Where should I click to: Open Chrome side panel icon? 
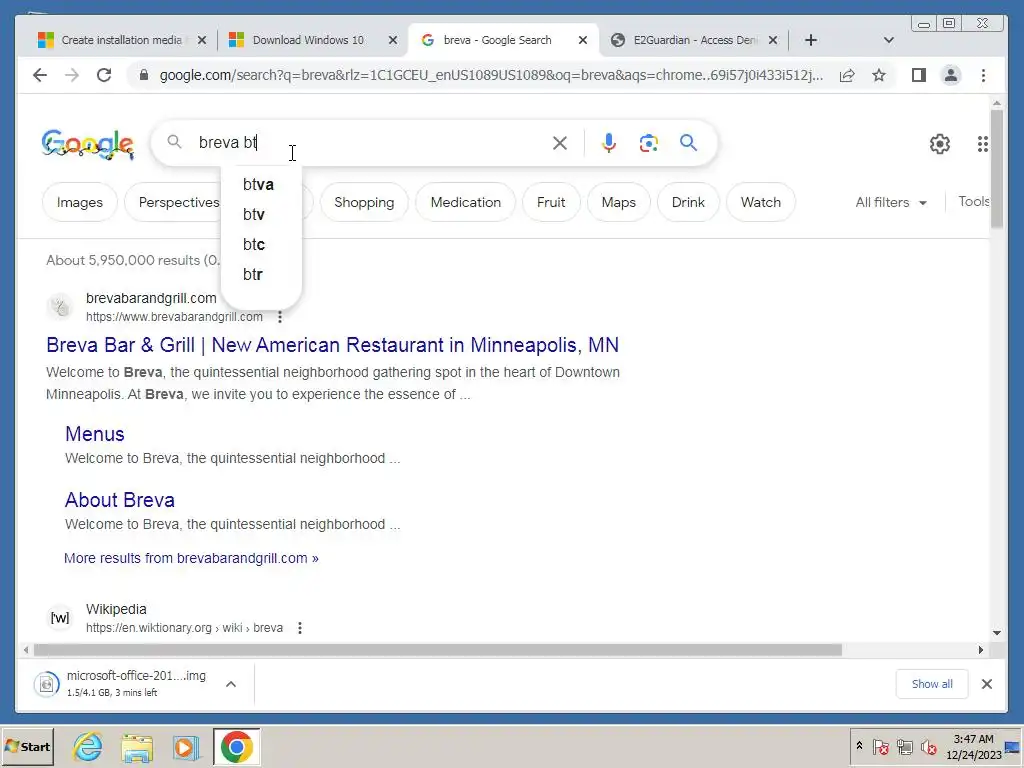pos(919,75)
